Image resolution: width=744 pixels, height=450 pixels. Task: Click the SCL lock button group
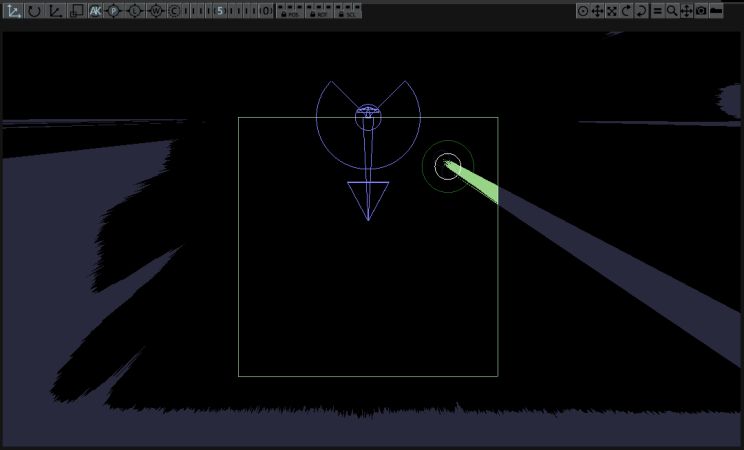pos(348,11)
